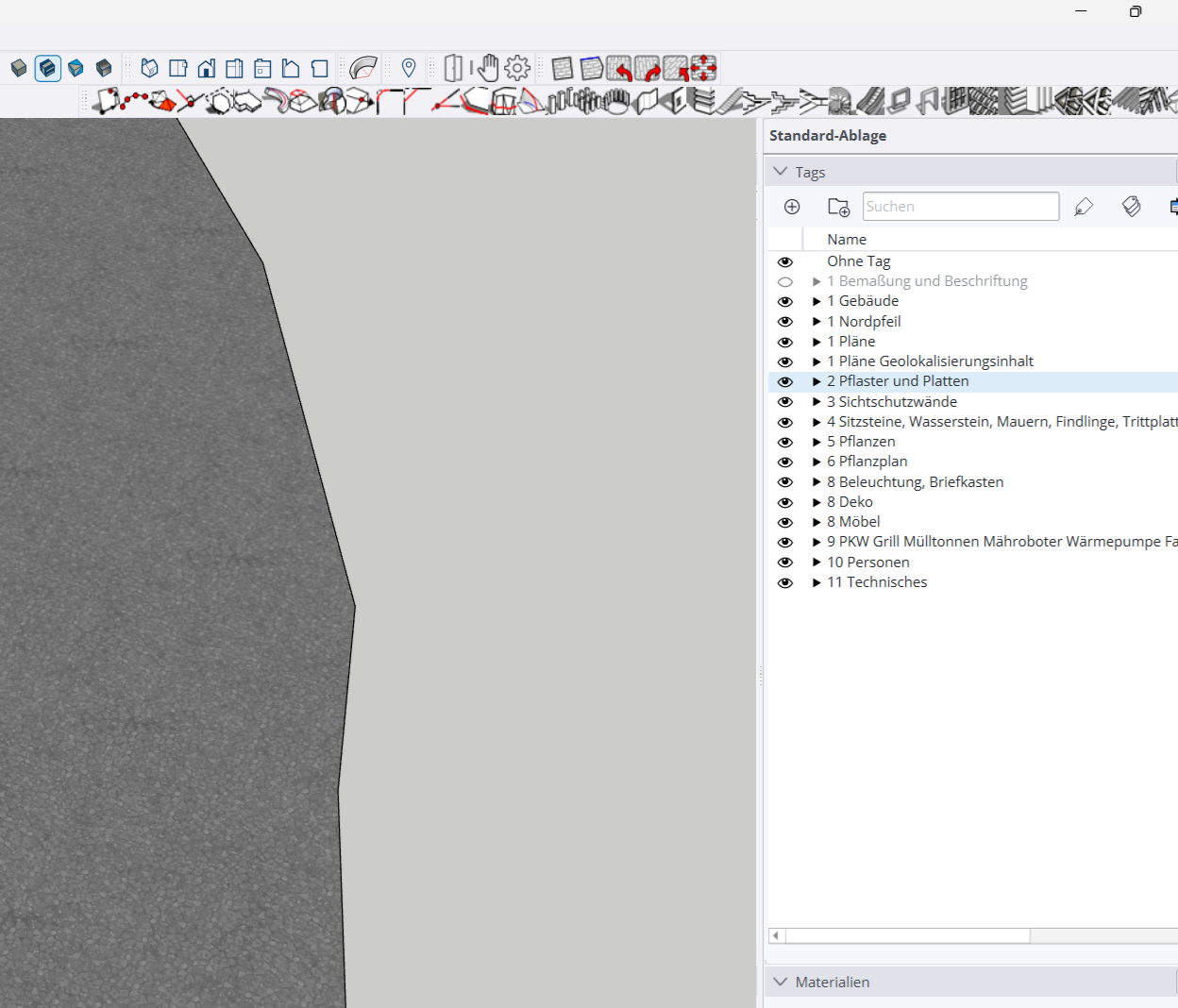Screen dimensions: 1178x1008
Task: Hide the 1 Gebäude tag
Action: pos(785,302)
